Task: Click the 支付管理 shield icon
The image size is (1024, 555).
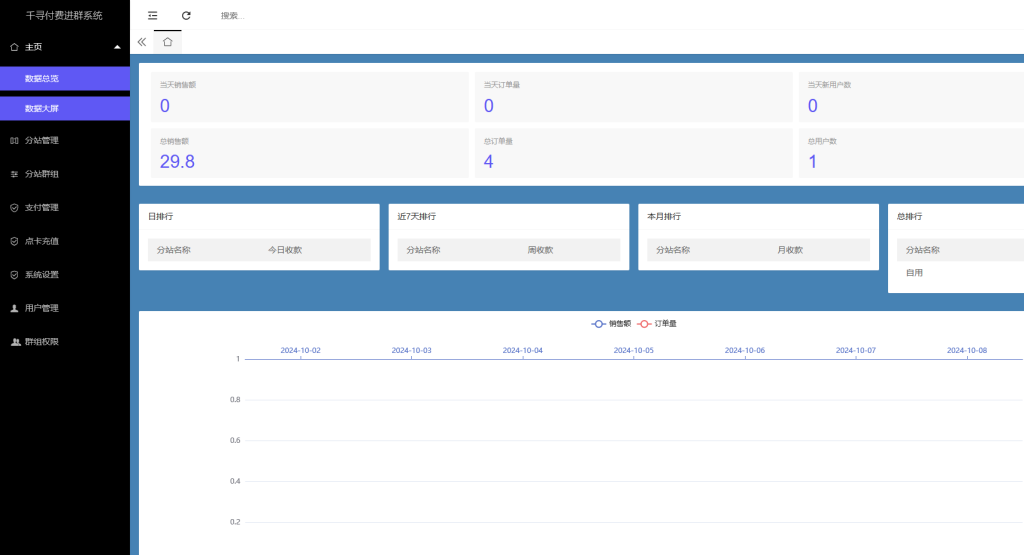Action: [14, 208]
